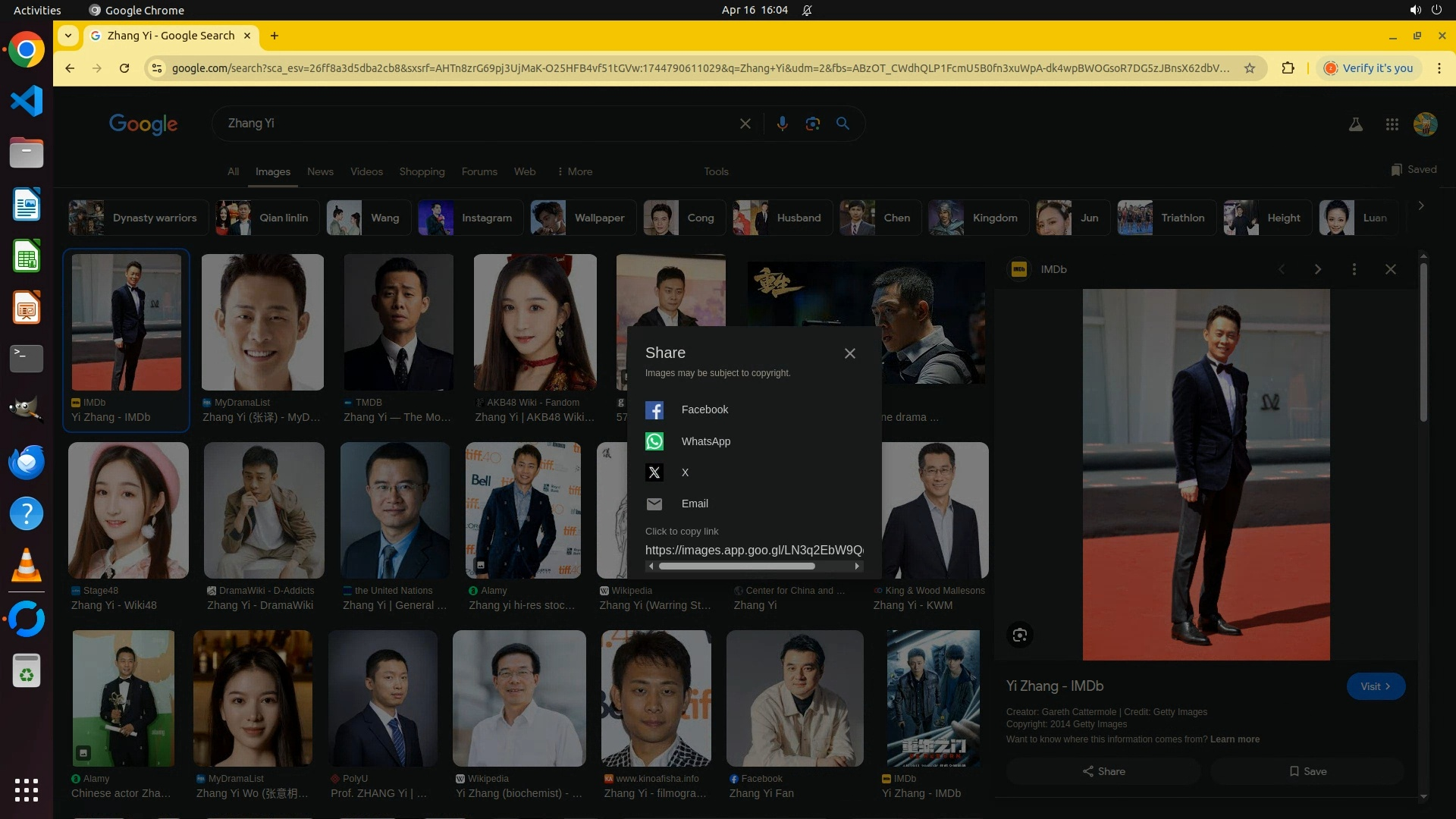Open Search Labs flask icon
The width and height of the screenshot is (1456, 819).
coord(1355,124)
